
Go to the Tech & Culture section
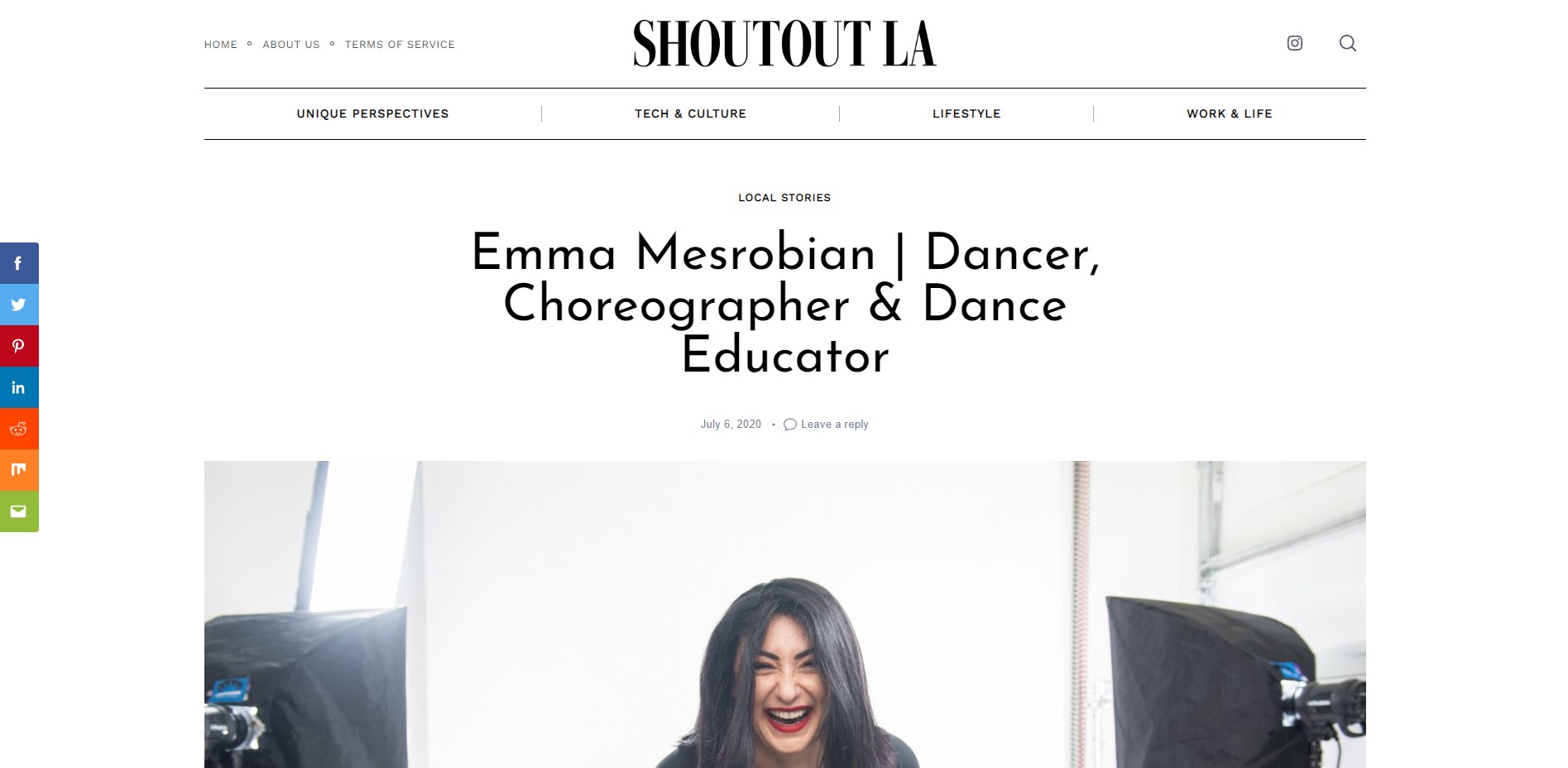click(690, 113)
